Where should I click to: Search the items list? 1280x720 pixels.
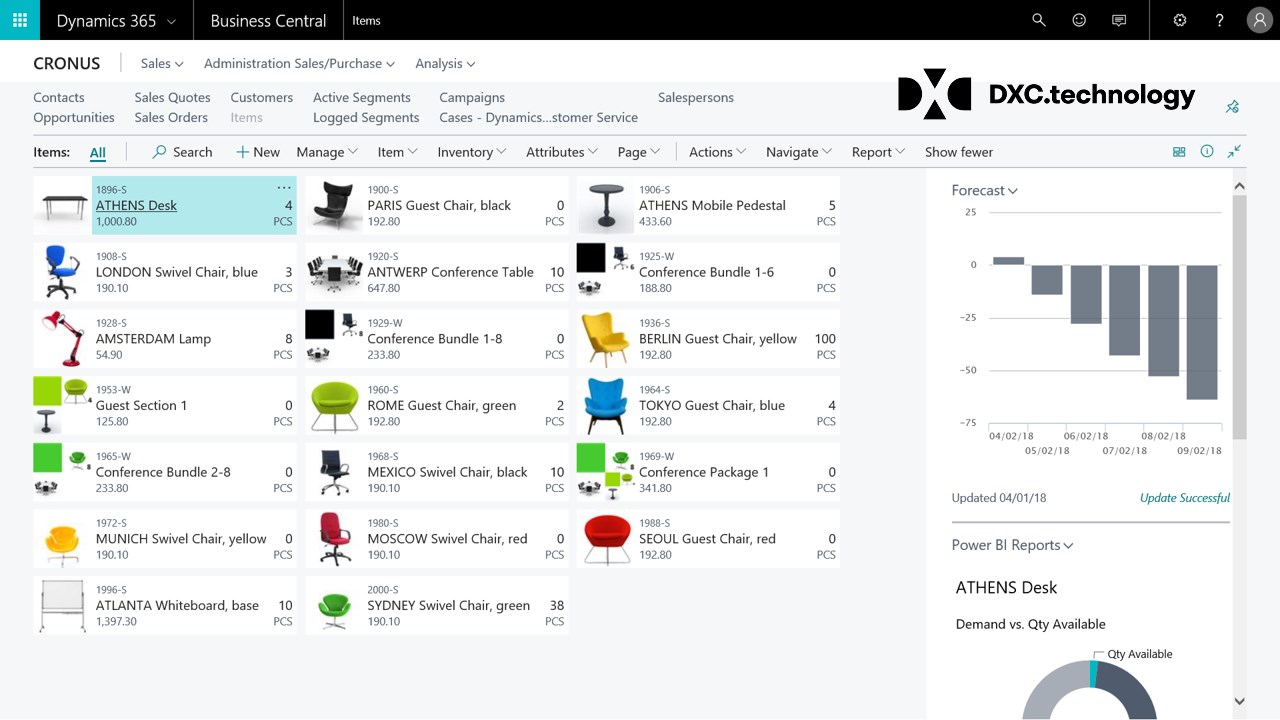[x=182, y=152]
